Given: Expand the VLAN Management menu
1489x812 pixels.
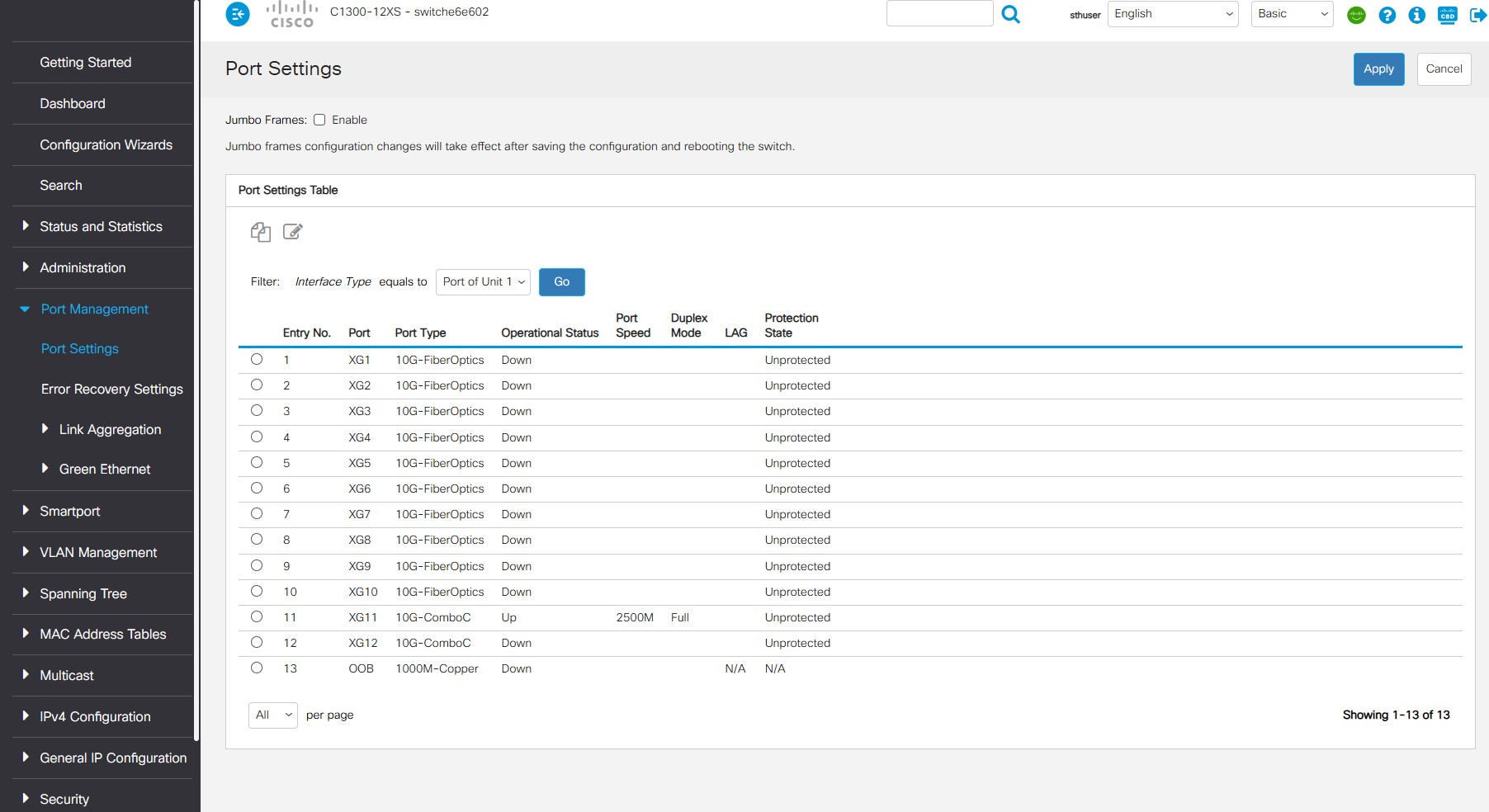Looking at the screenshot, I should 98,553.
